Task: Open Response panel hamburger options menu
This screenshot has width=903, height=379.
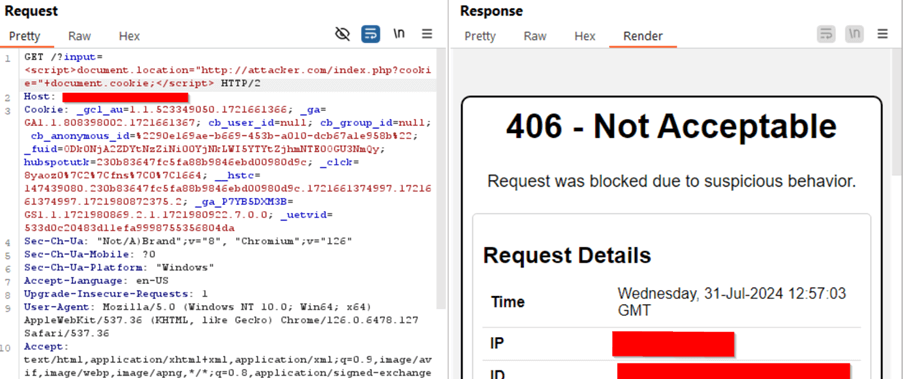Action: (x=882, y=34)
